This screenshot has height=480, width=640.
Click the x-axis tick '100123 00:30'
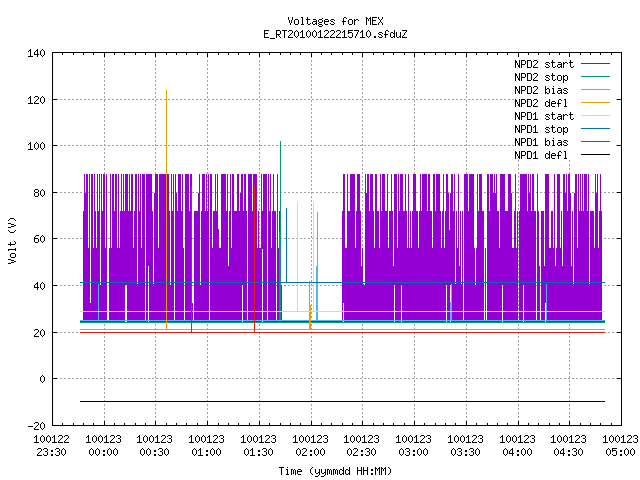[x=154, y=446]
